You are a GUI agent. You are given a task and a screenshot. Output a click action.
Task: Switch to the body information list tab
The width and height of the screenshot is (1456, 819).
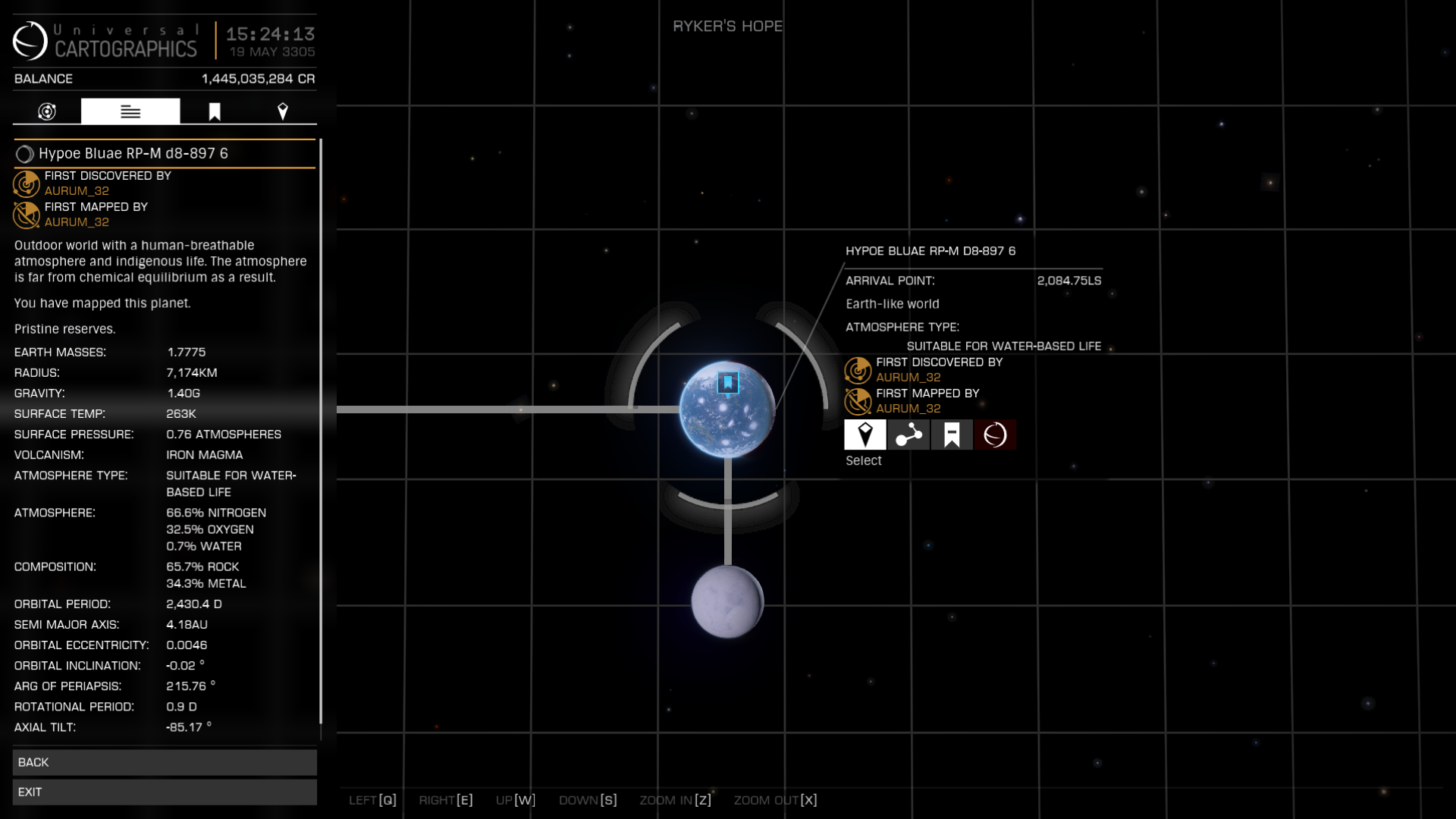click(130, 111)
